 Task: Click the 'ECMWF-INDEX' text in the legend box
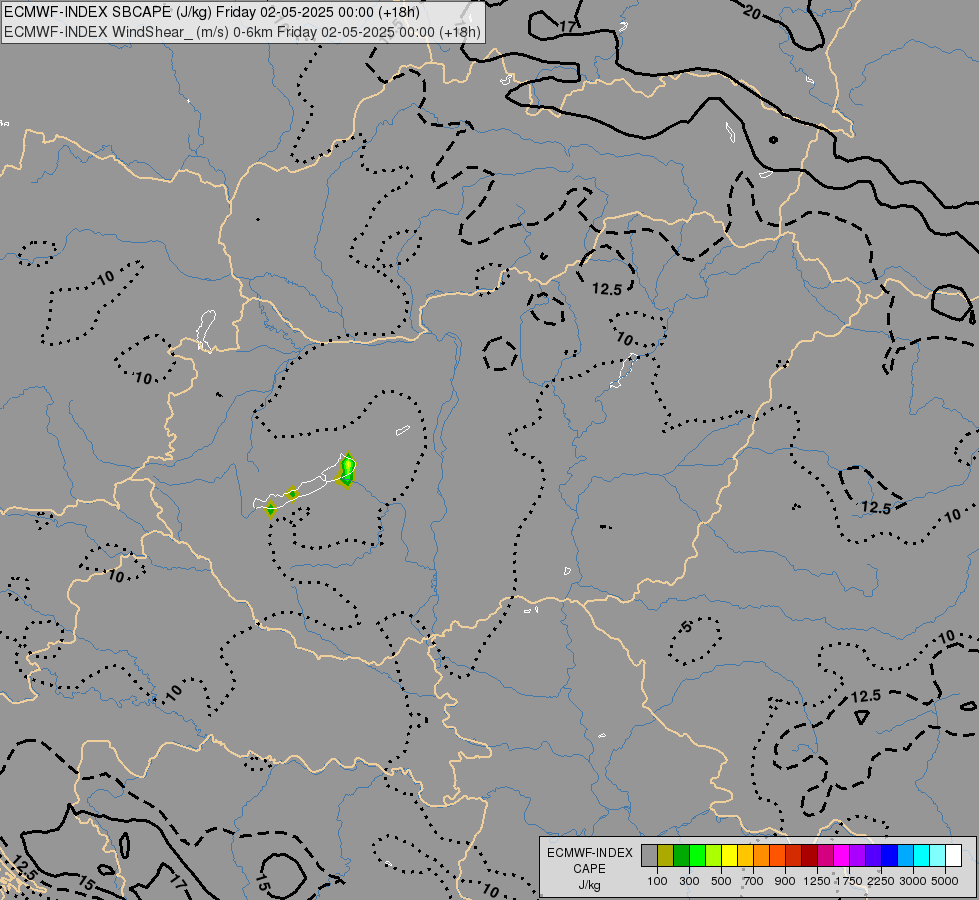(589, 853)
